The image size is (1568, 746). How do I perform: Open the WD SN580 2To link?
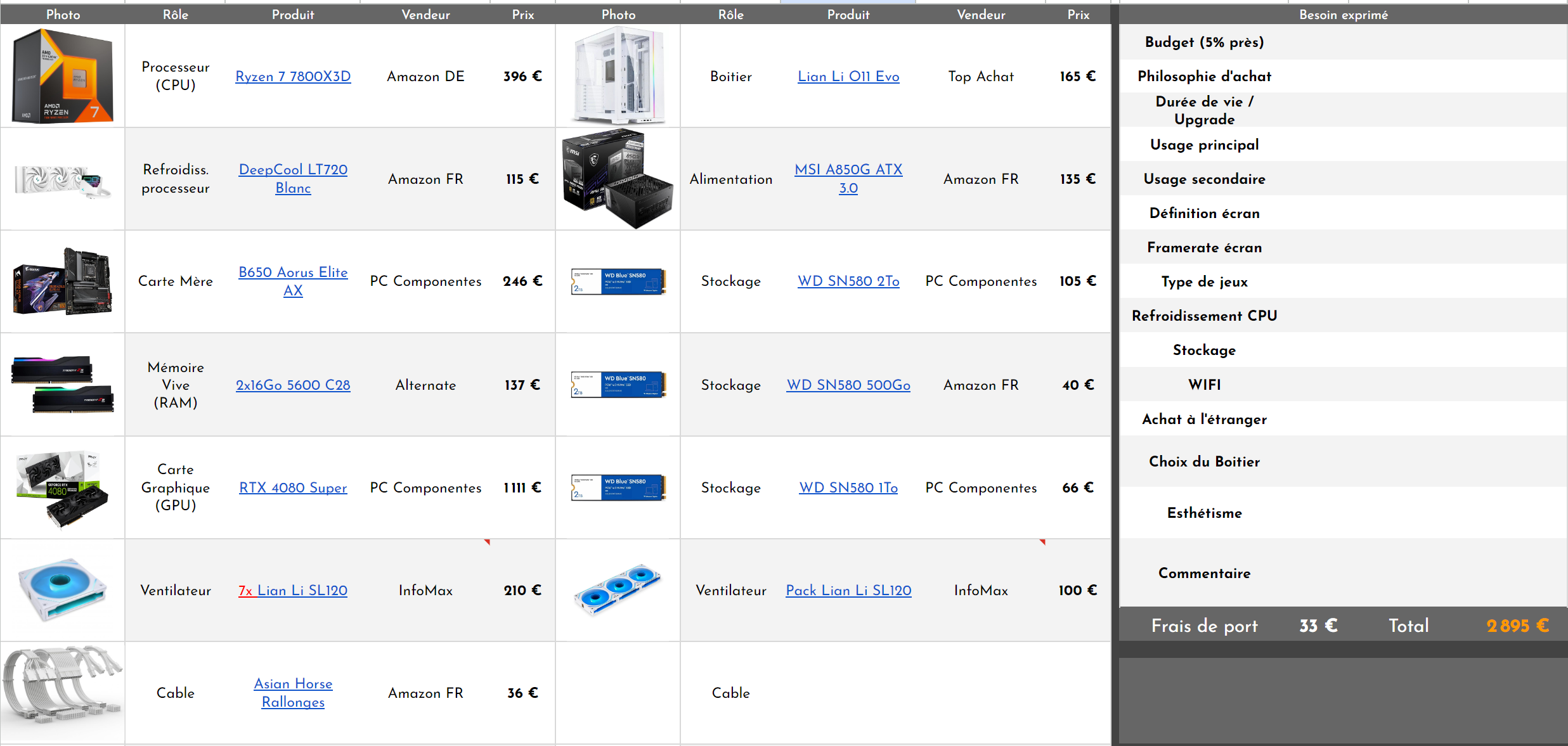pos(848,281)
